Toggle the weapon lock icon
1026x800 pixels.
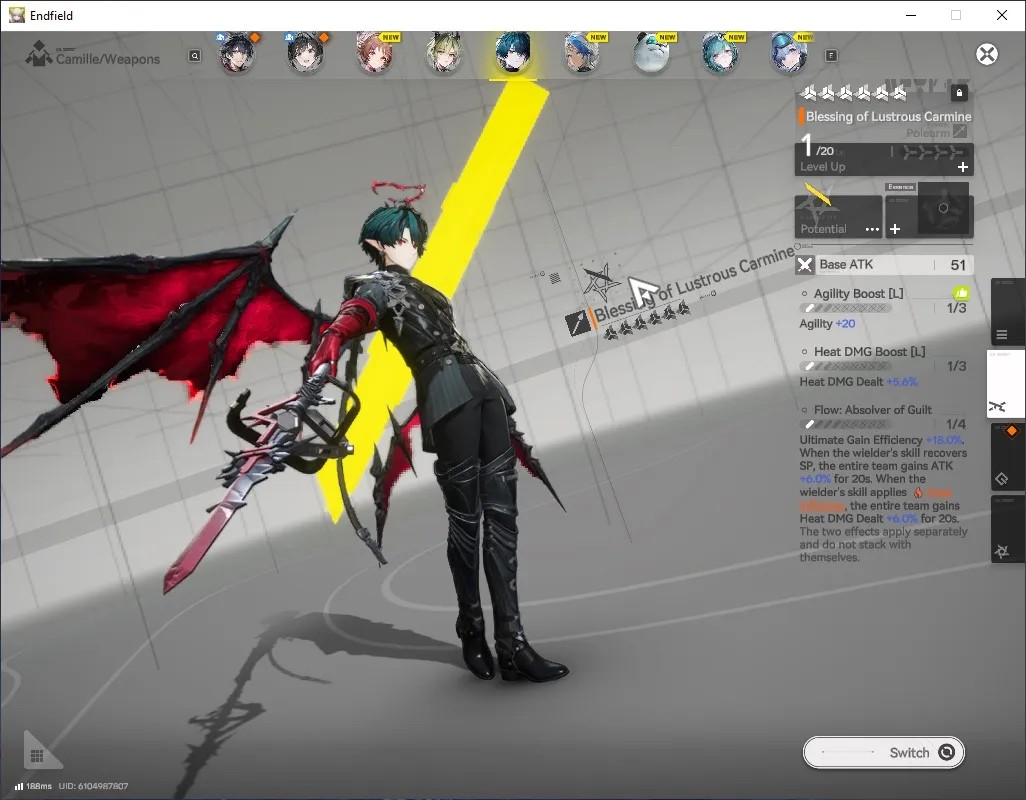(959, 93)
